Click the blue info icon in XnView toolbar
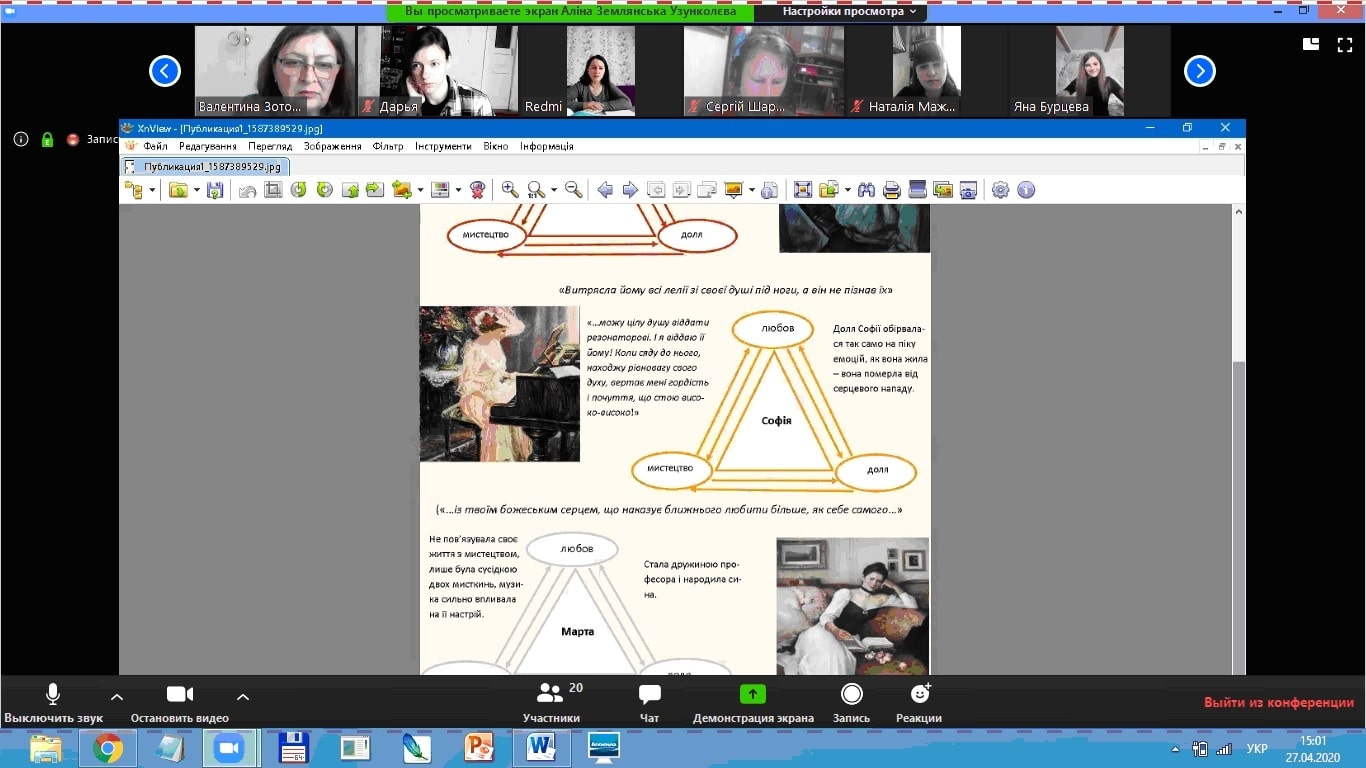This screenshot has width=1366, height=768. coord(1026,190)
